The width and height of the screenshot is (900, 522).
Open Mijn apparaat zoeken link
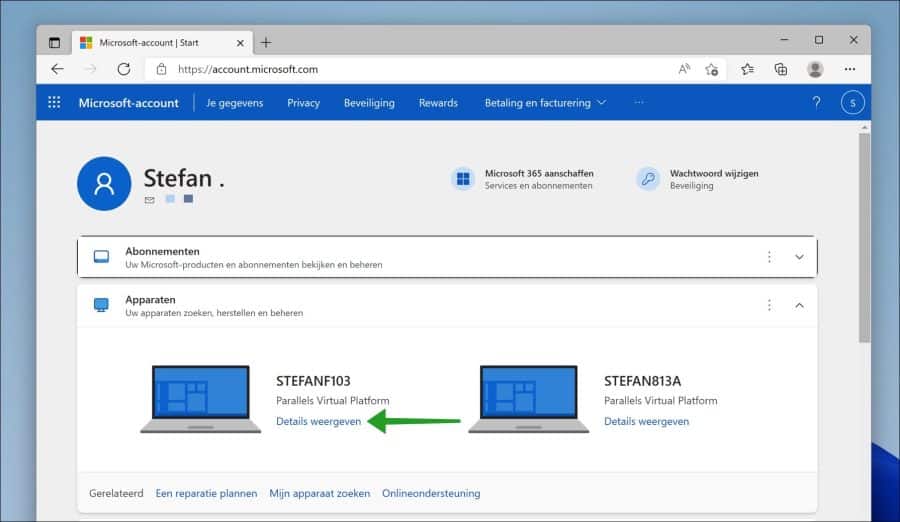tap(320, 493)
